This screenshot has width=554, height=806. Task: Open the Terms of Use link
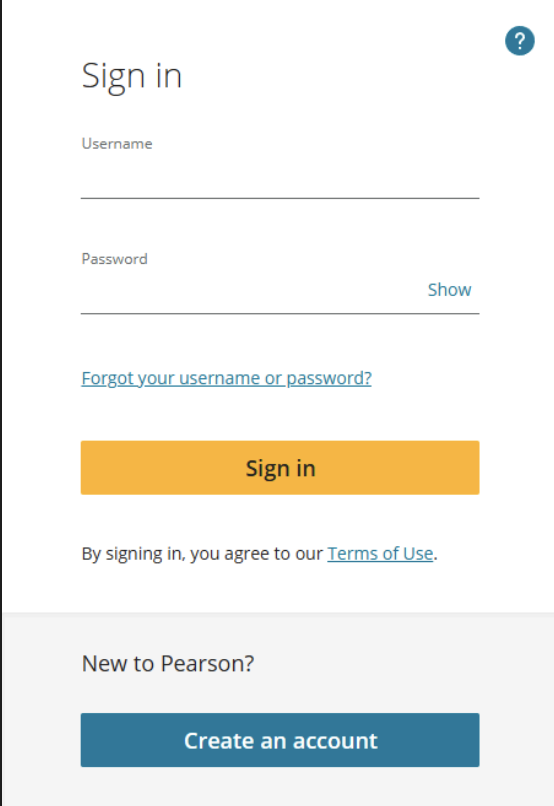click(x=380, y=554)
